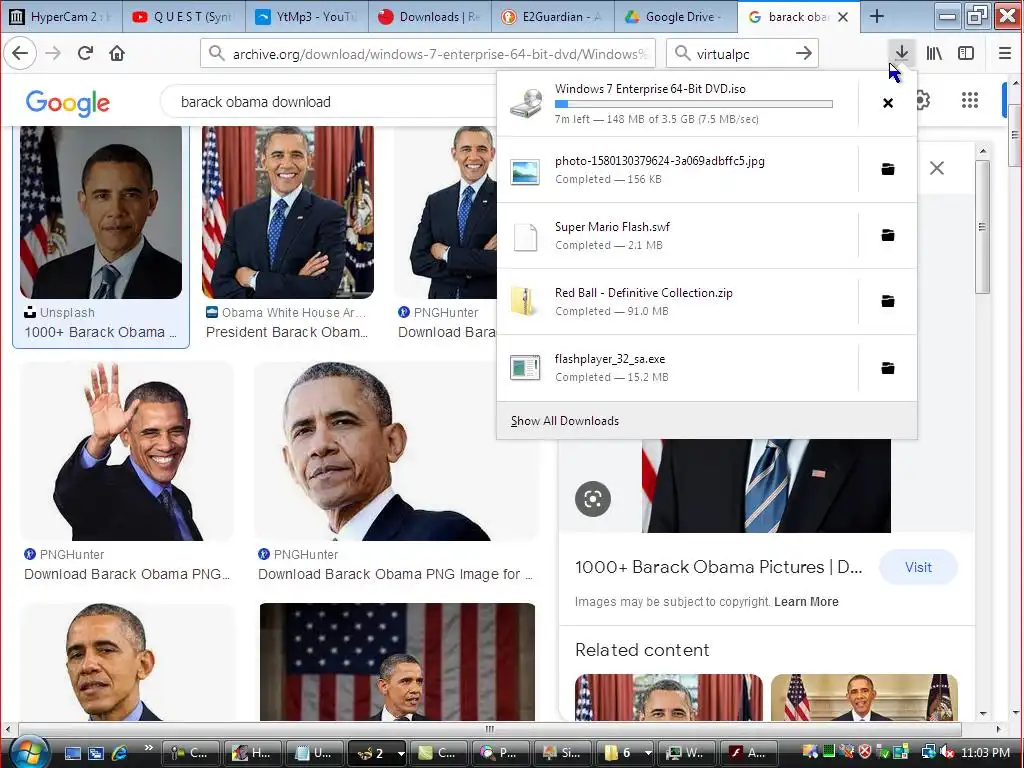Submit the virtualpc search with arrow button

coord(804,53)
